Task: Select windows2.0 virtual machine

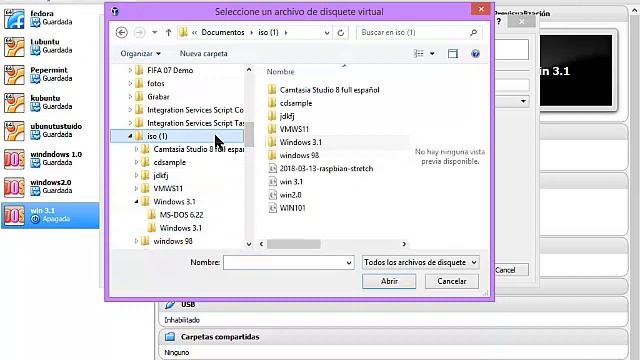Action: [50, 187]
